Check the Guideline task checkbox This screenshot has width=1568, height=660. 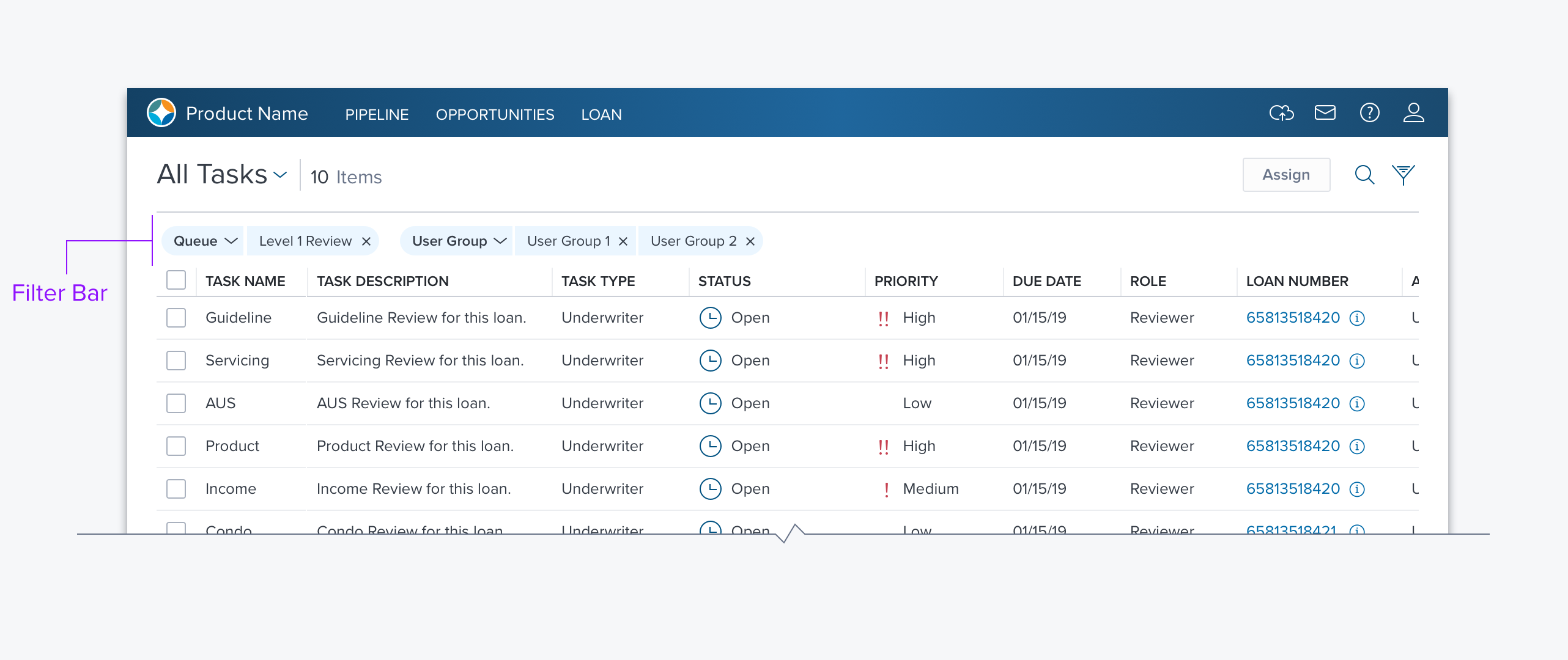pyautogui.click(x=176, y=318)
